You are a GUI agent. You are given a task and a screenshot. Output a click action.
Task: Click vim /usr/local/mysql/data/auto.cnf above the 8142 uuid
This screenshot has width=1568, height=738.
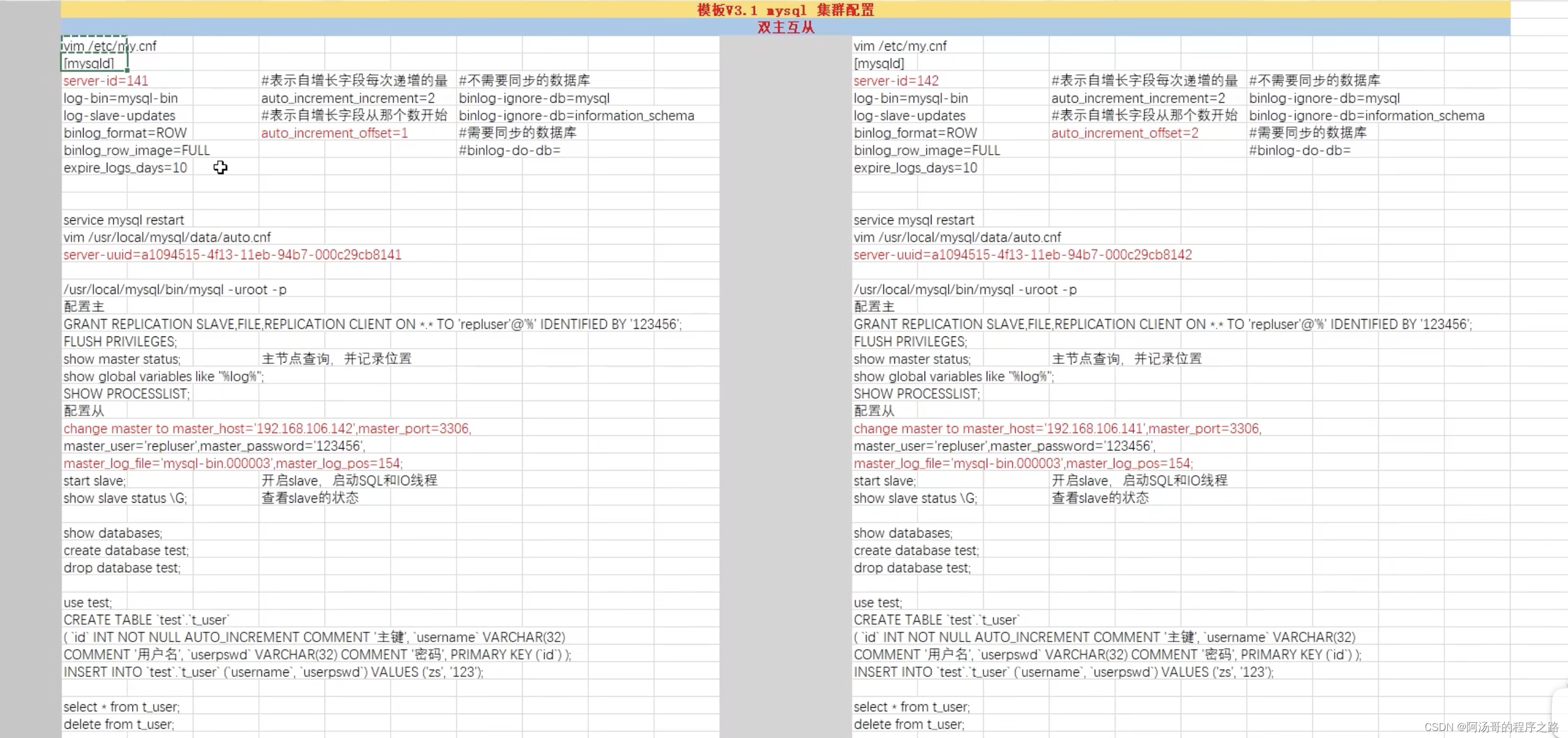pyautogui.click(x=957, y=238)
